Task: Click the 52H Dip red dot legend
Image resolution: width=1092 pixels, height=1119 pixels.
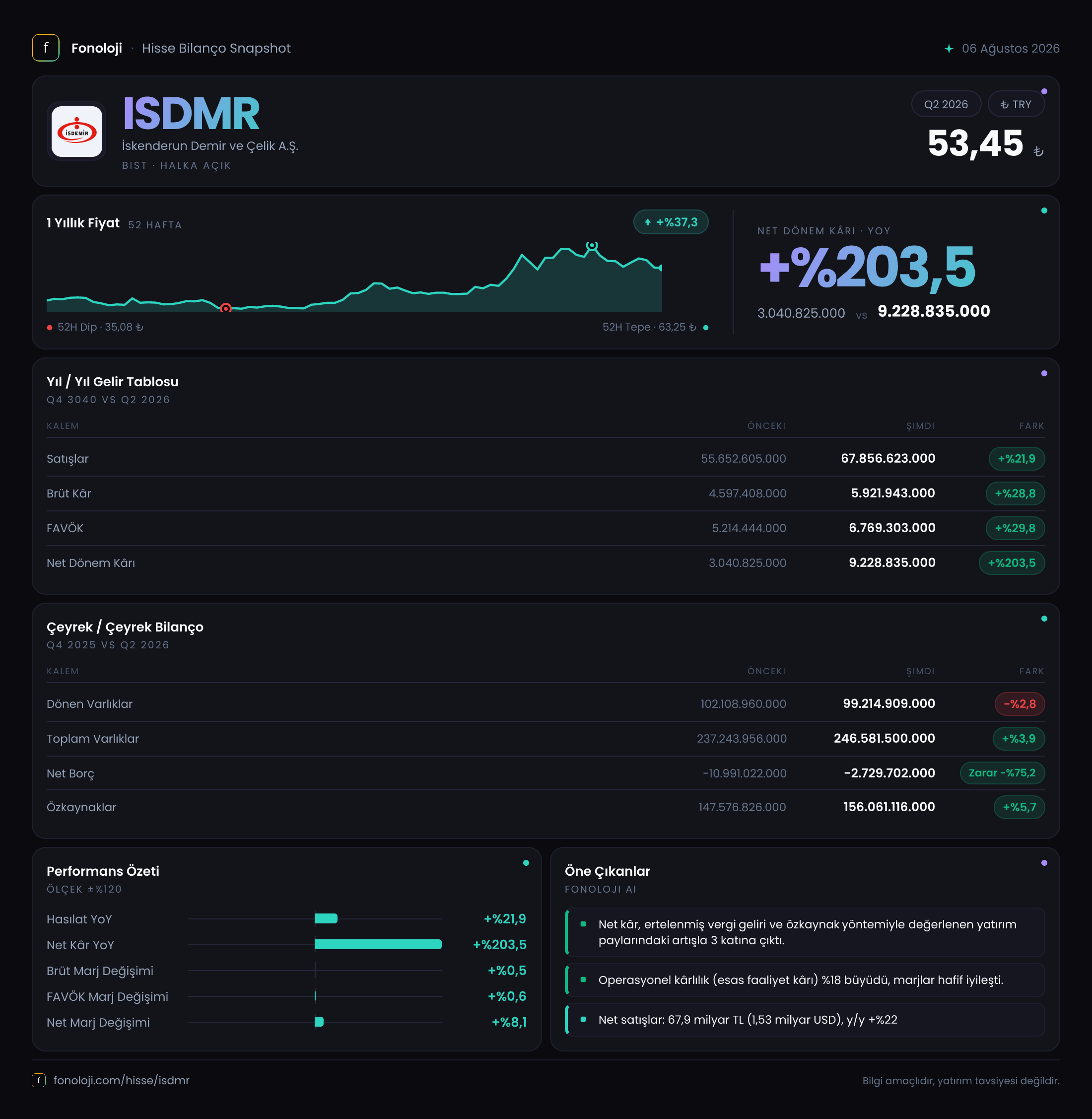Action: click(50, 328)
